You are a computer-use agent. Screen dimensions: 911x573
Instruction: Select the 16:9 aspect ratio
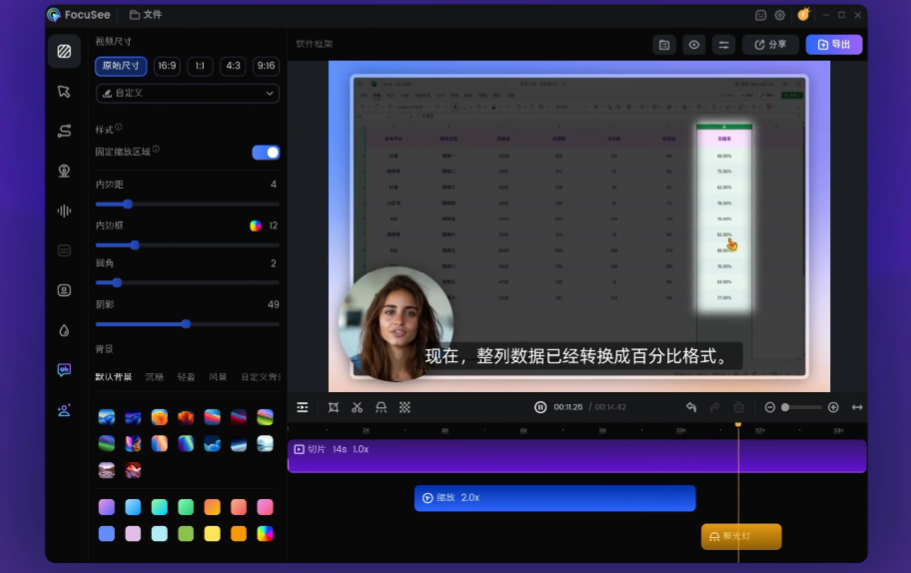tap(167, 66)
